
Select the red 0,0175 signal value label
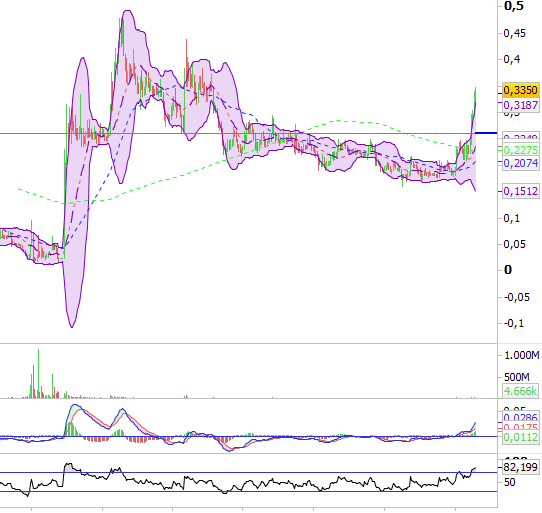(x=521, y=427)
